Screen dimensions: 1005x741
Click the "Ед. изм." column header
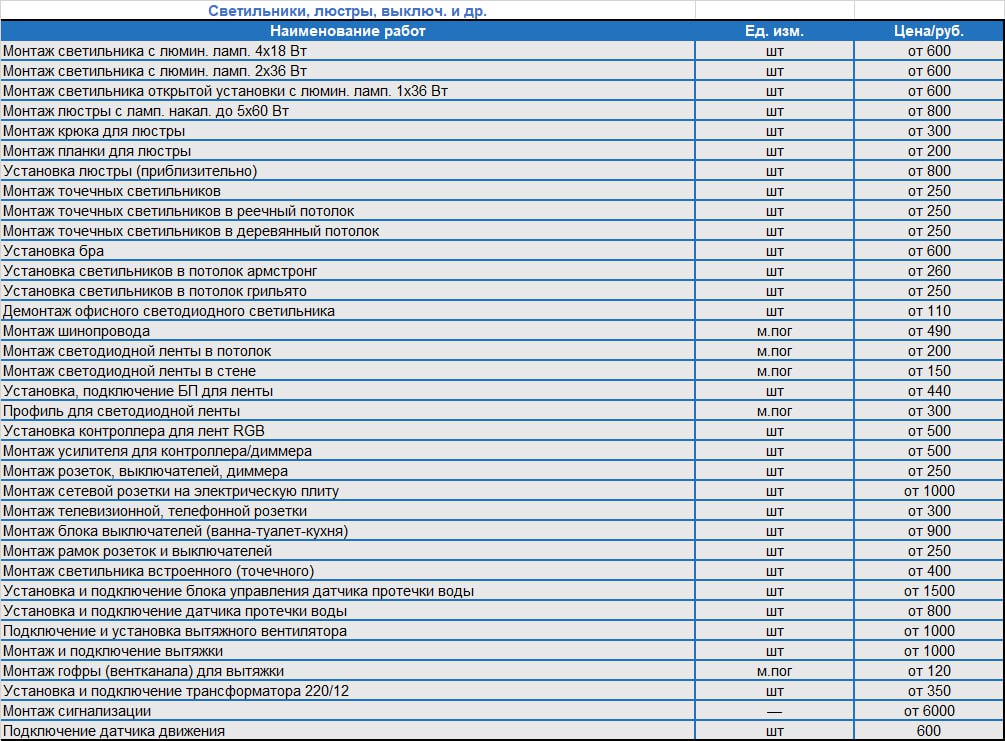tap(774, 31)
